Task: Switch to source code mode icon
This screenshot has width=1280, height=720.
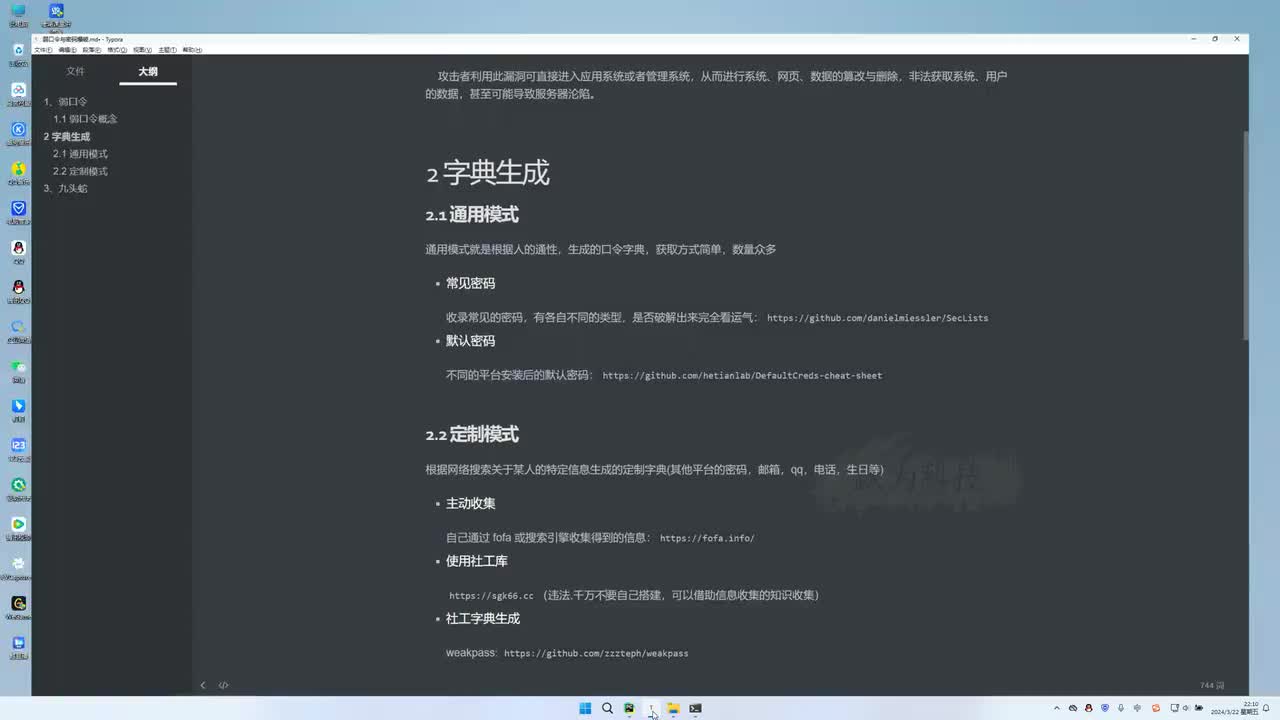Action: [223, 685]
